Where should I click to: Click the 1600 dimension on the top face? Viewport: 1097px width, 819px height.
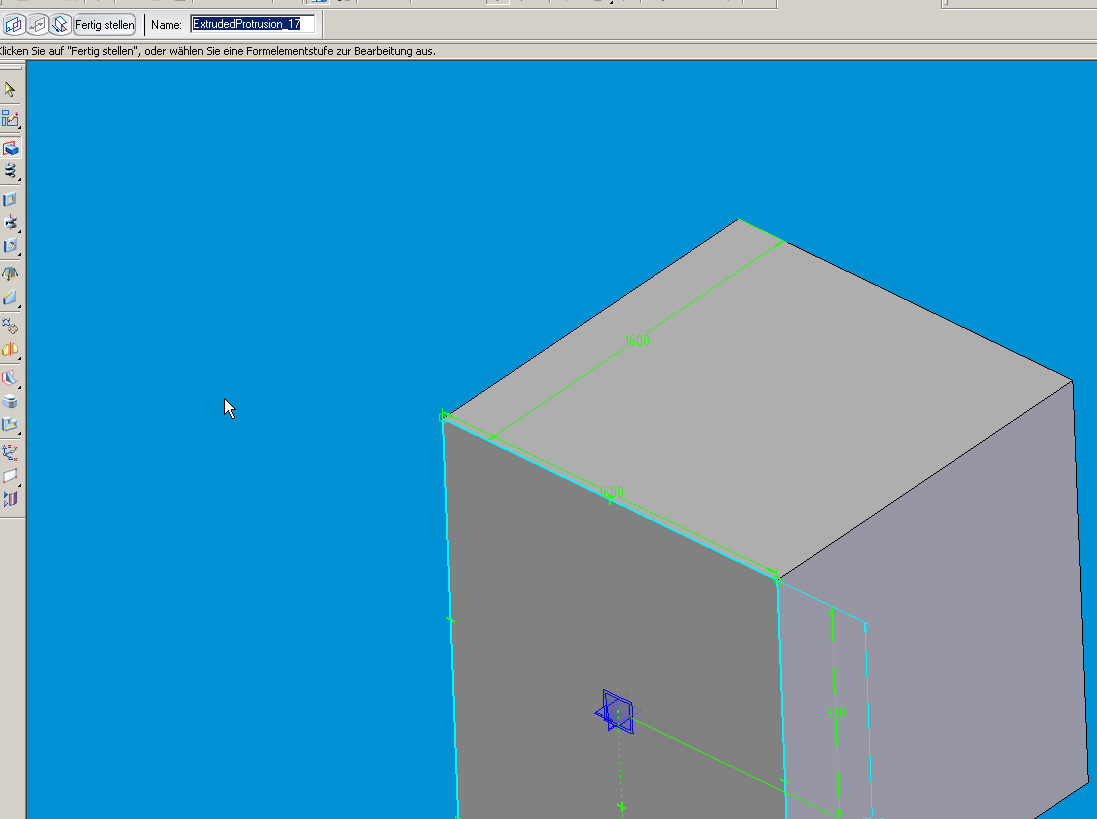tap(637, 341)
